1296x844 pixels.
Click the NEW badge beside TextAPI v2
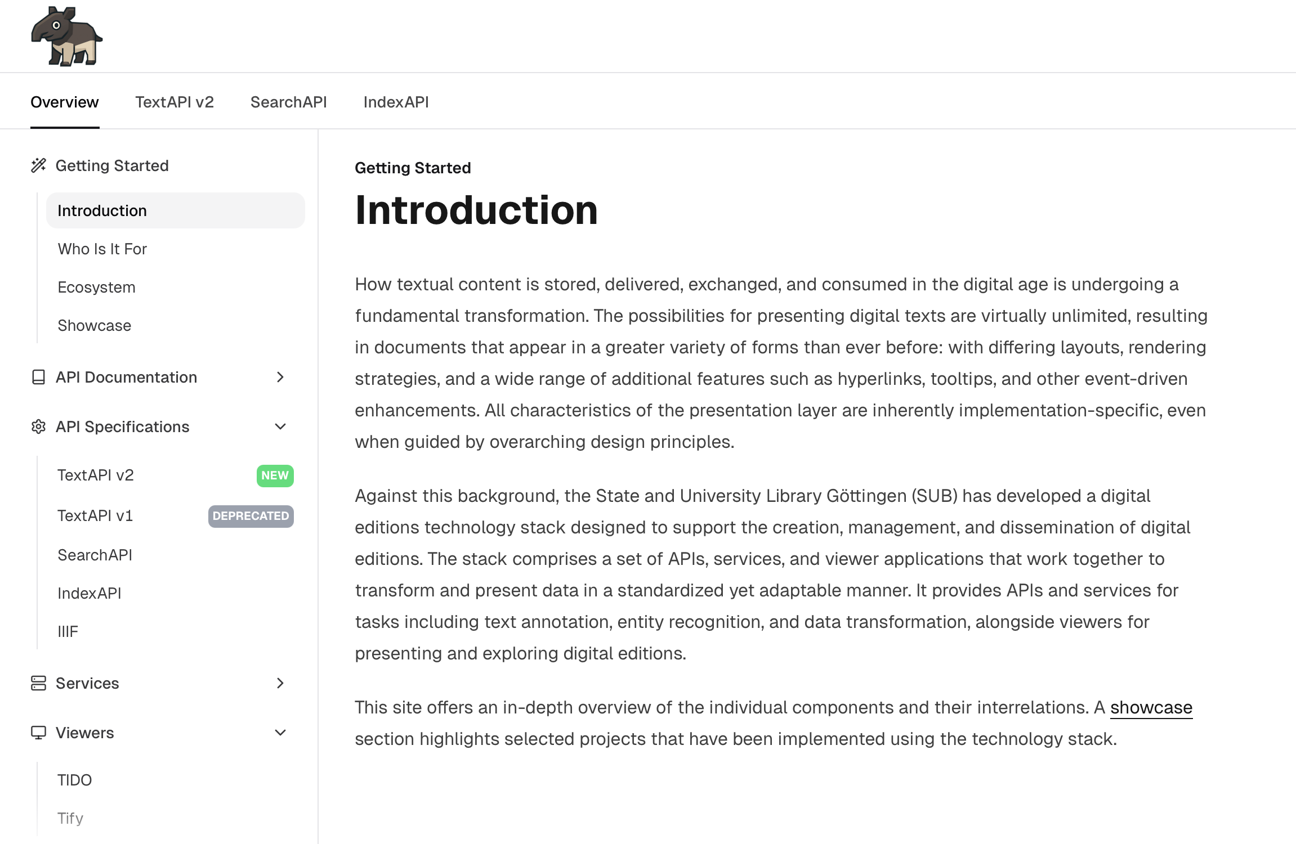point(275,476)
